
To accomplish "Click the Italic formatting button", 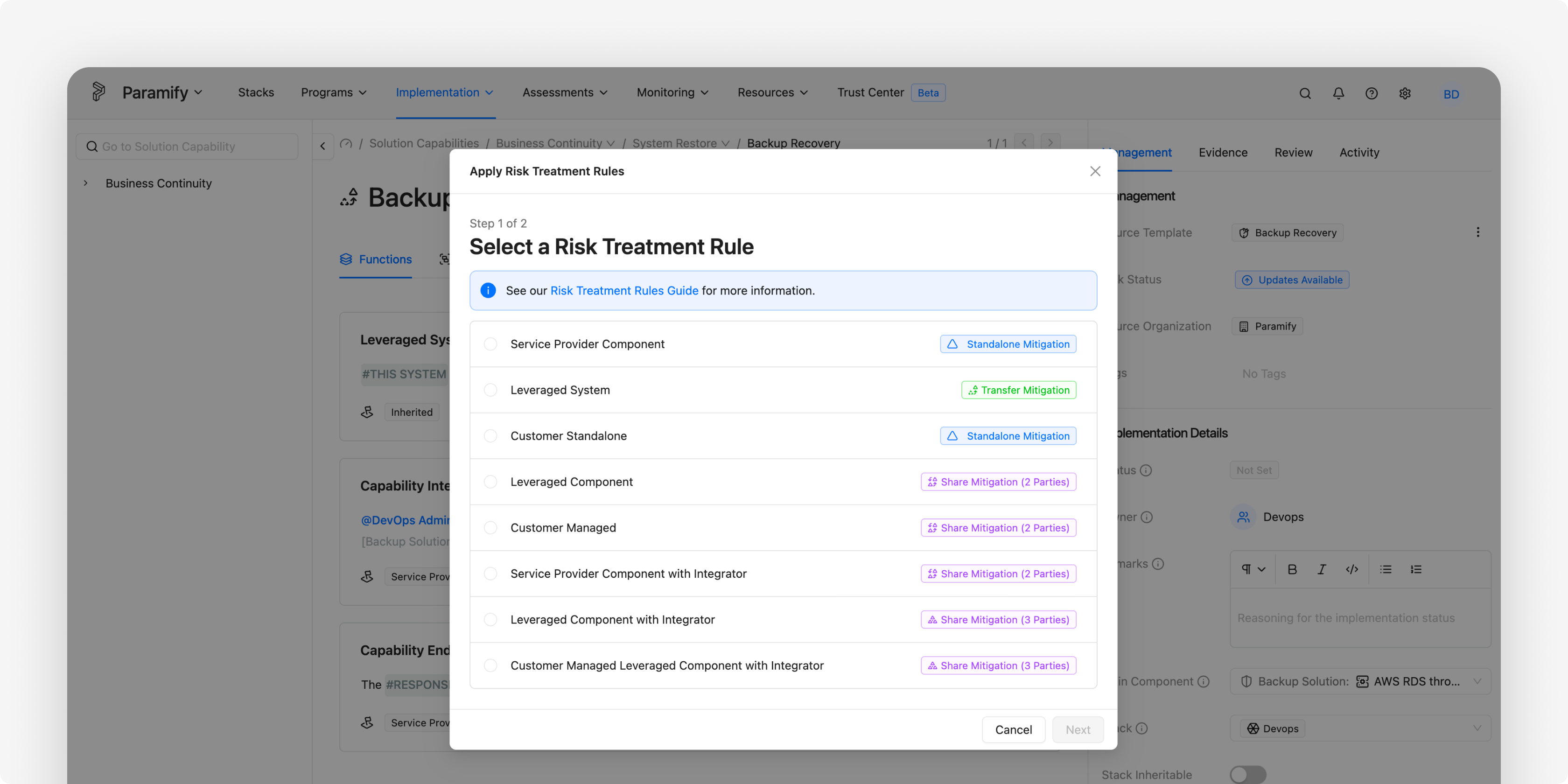I will coord(1322,569).
